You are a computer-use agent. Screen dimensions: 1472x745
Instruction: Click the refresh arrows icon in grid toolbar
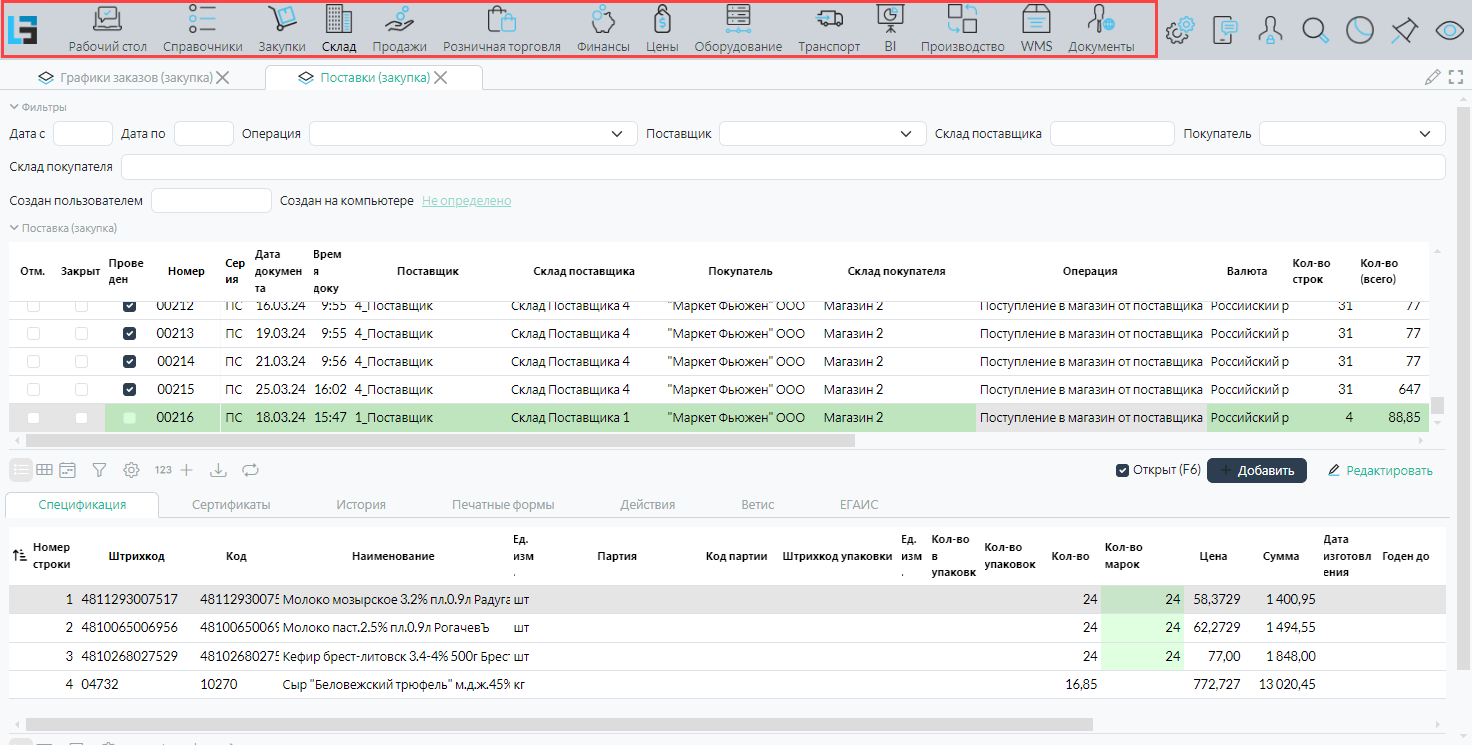tap(250, 469)
